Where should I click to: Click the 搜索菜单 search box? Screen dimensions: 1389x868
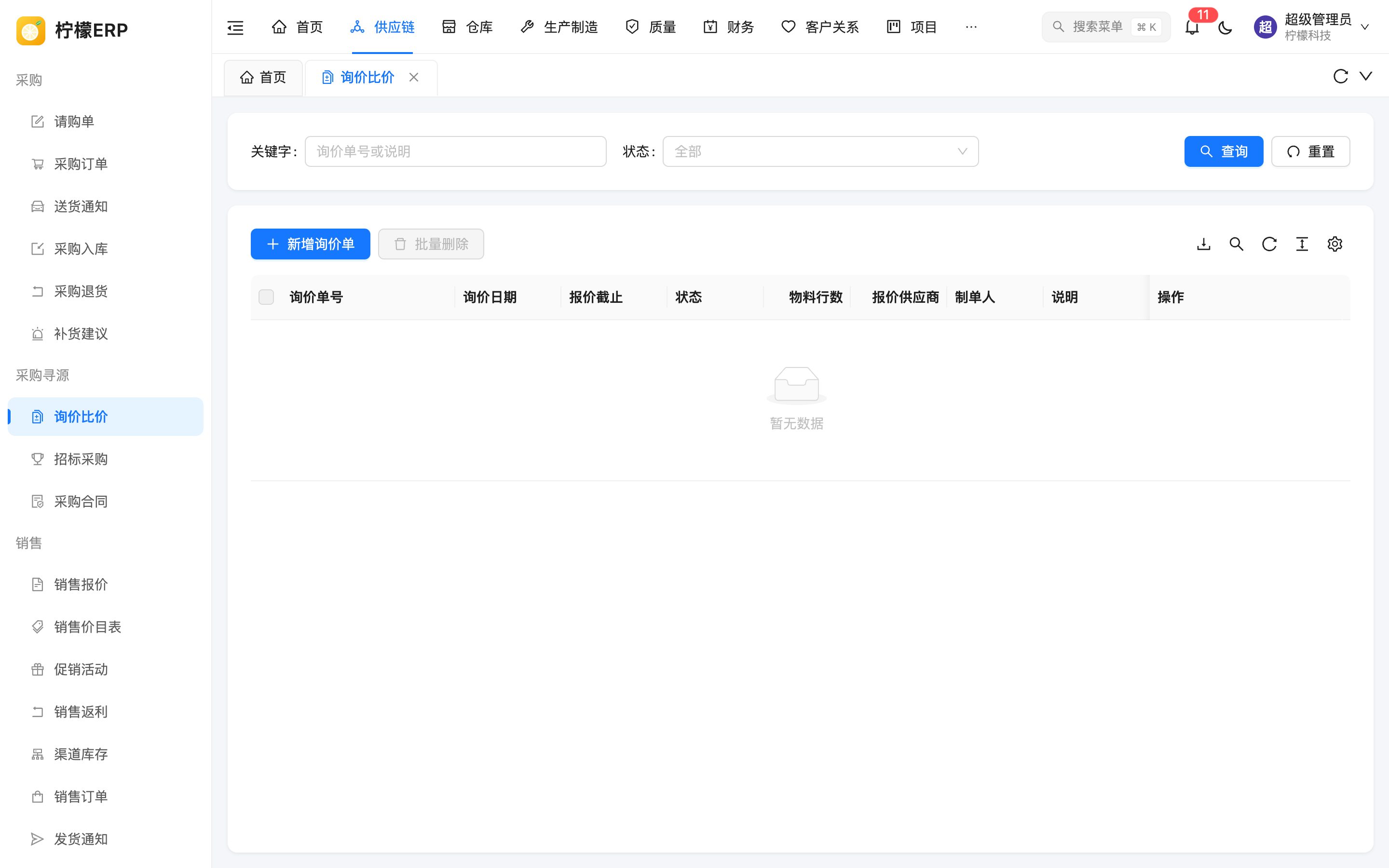1106,27
